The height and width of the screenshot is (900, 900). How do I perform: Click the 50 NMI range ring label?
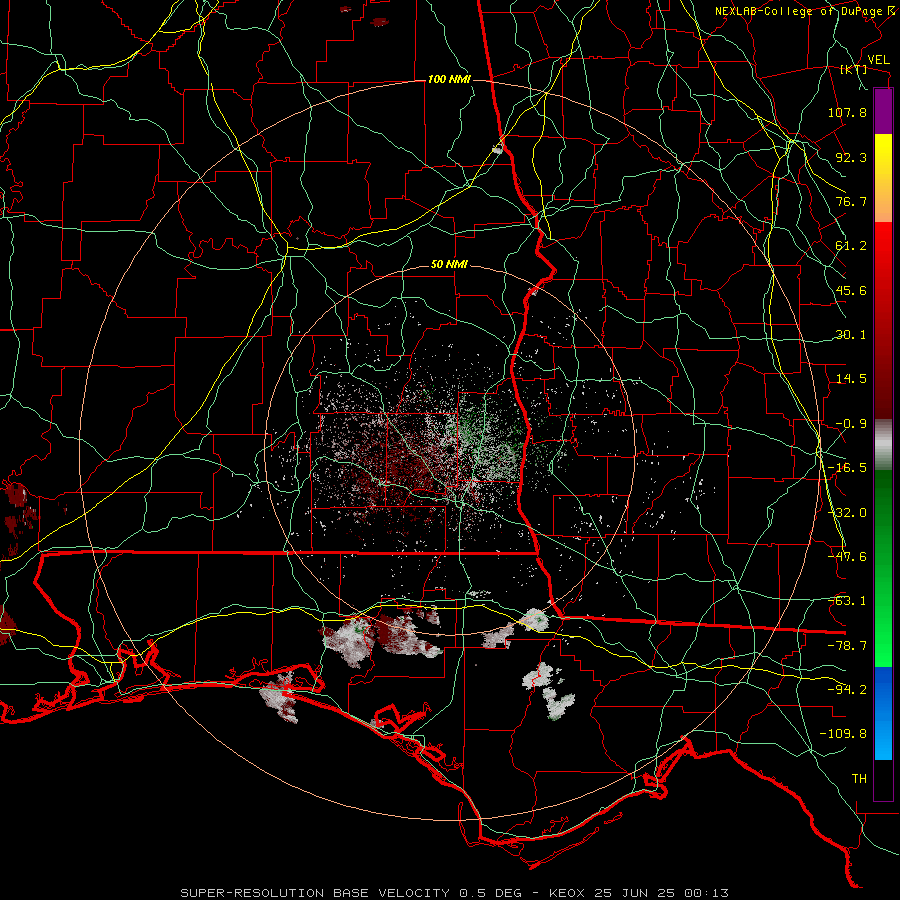(449, 265)
